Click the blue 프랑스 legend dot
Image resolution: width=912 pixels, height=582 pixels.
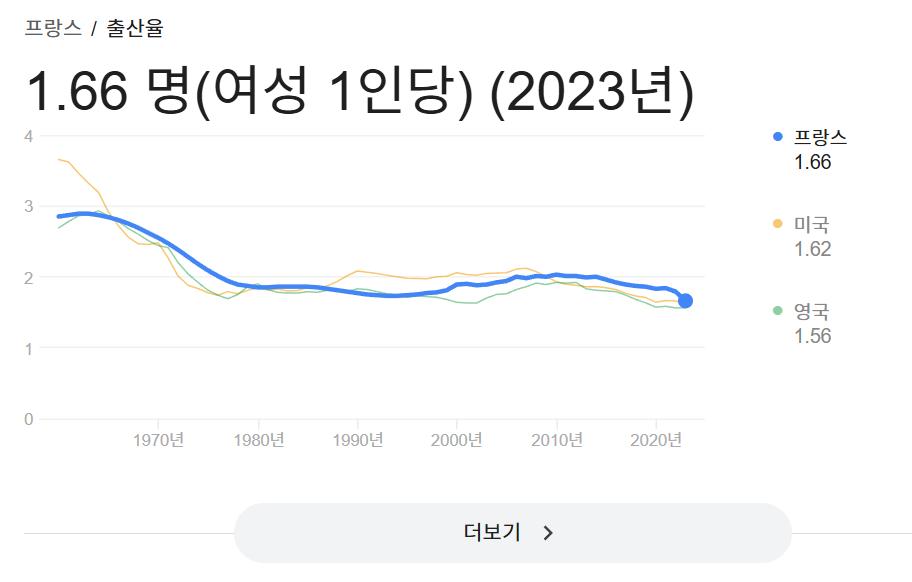point(777,137)
